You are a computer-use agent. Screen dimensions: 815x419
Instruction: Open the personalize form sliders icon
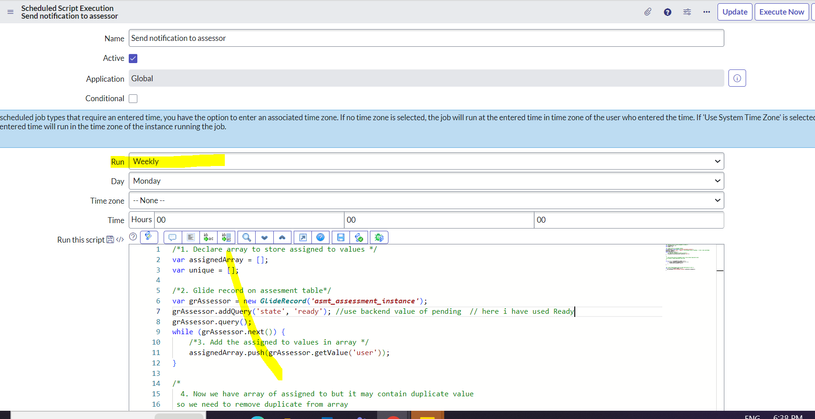pyautogui.click(x=687, y=12)
